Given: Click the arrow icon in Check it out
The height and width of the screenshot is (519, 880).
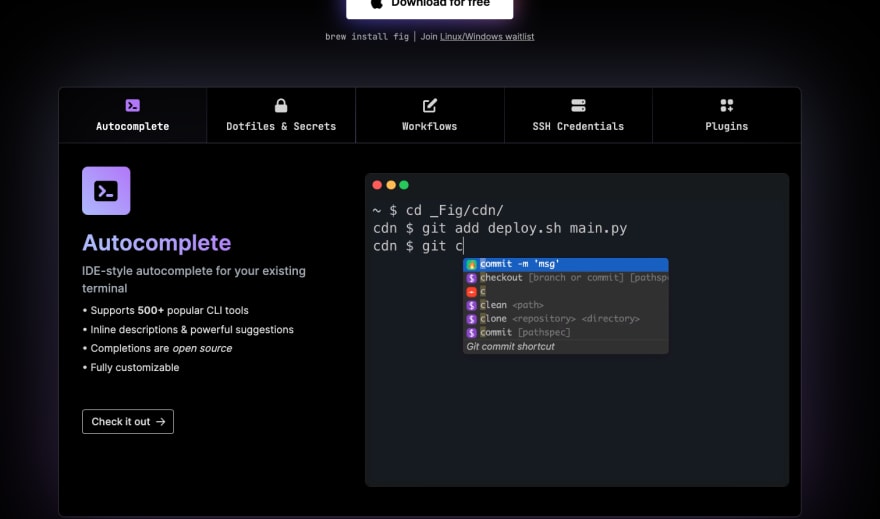Looking at the screenshot, I should pos(161,421).
